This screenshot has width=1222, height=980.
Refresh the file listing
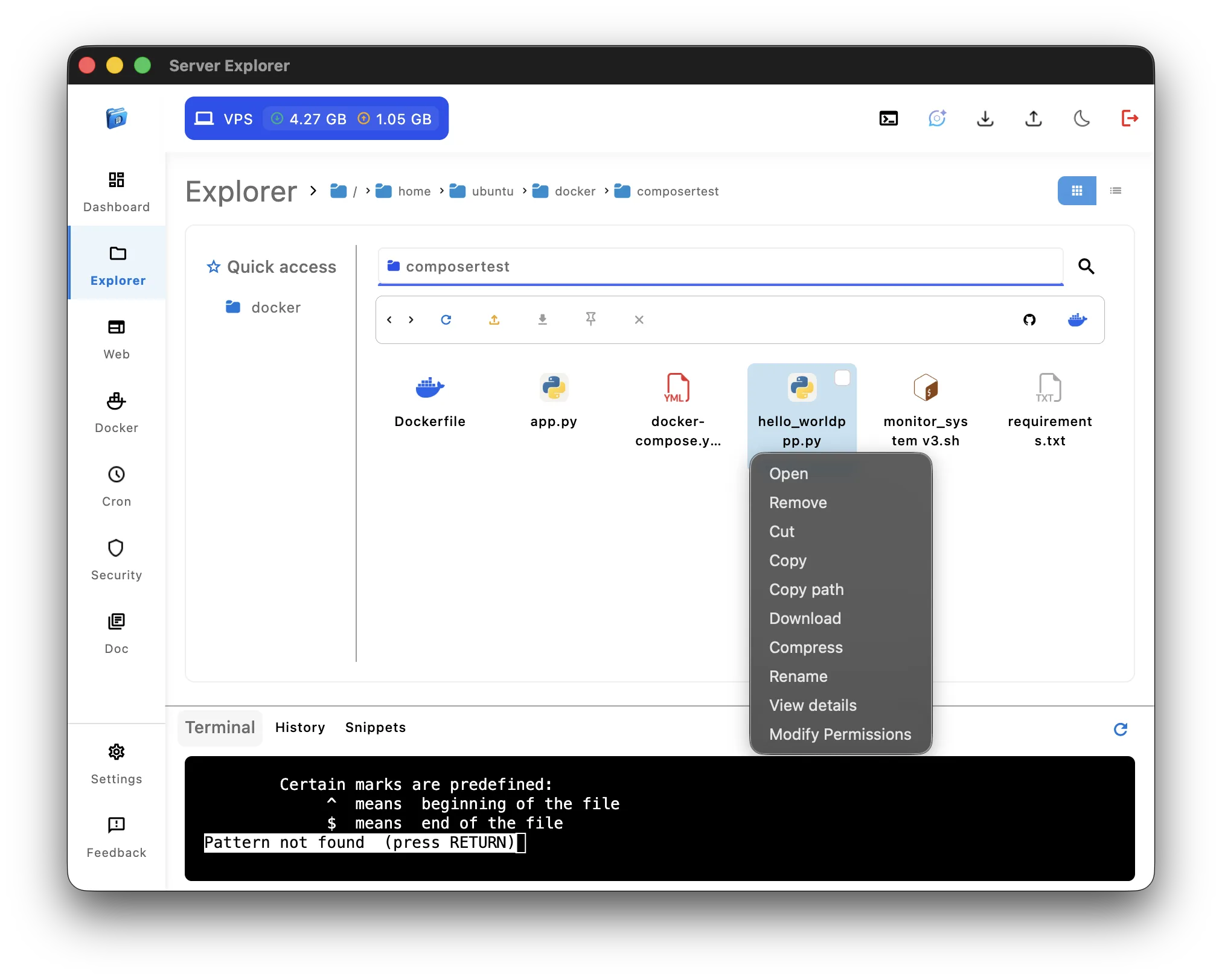click(446, 319)
